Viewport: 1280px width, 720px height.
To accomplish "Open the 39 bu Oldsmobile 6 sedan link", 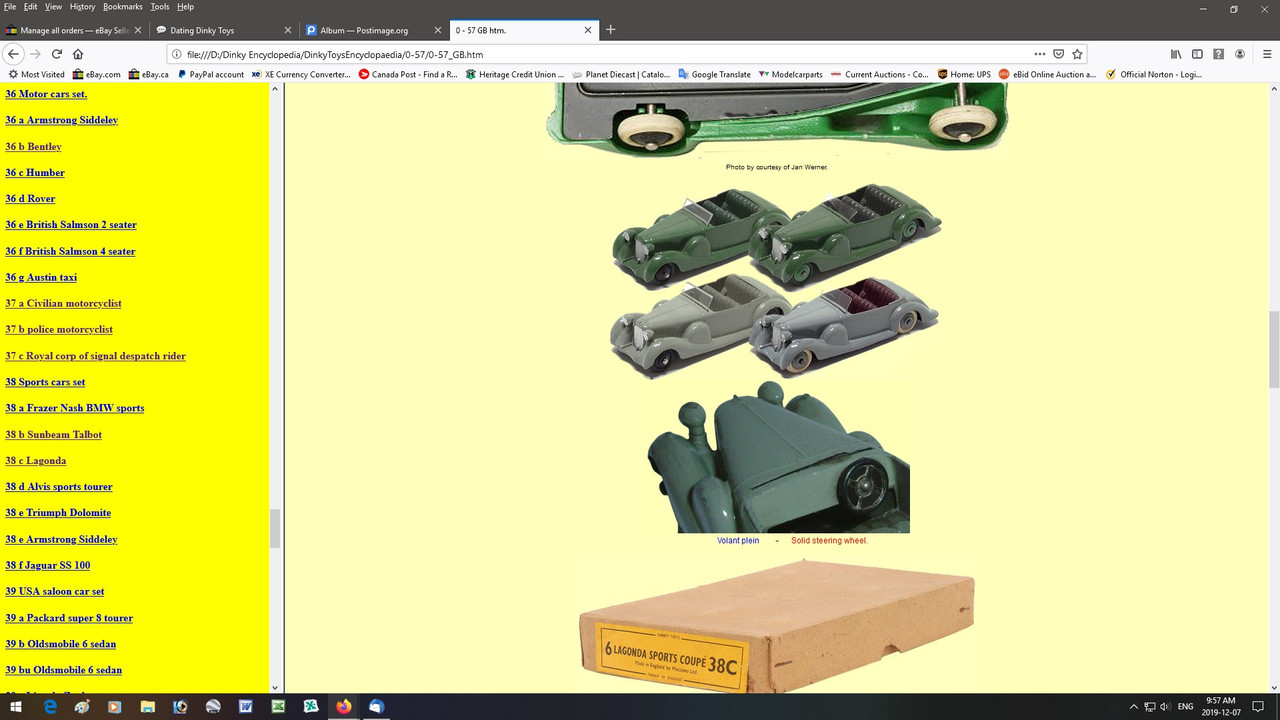I will (x=64, y=670).
